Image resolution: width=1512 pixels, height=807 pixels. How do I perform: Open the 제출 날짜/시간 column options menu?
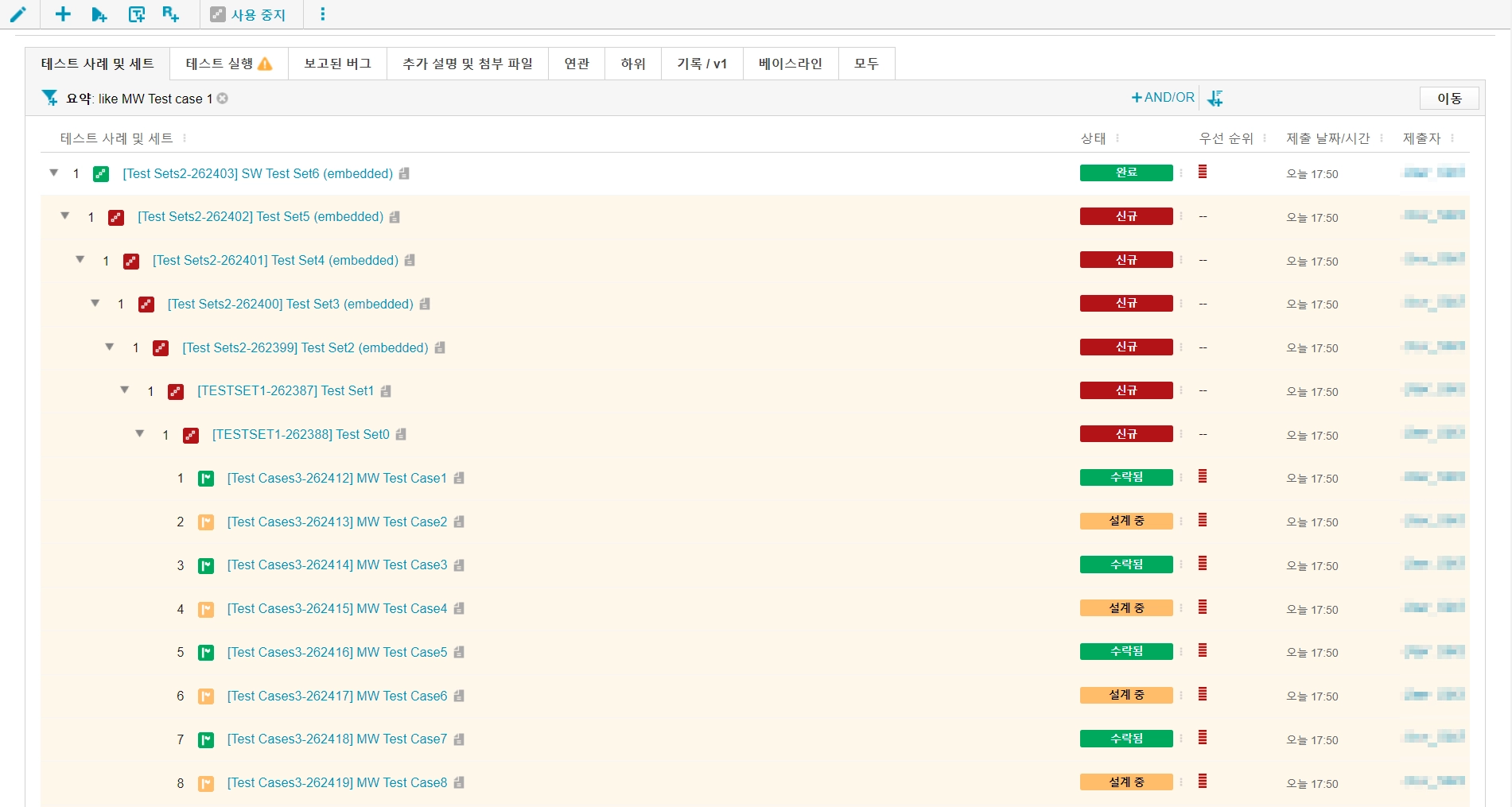[x=1382, y=138]
